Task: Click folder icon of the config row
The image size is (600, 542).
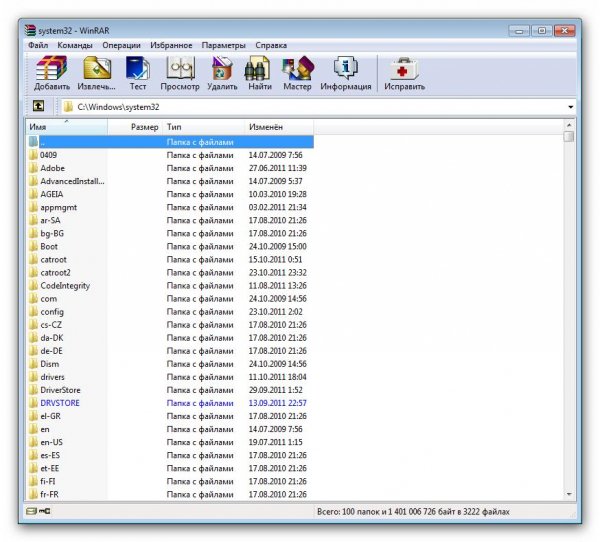Action: (x=33, y=312)
